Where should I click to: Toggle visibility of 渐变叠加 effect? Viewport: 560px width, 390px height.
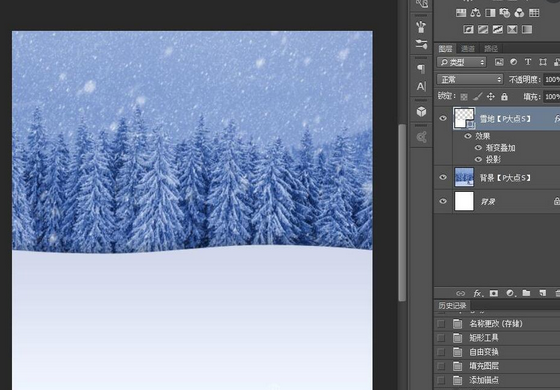(478, 148)
